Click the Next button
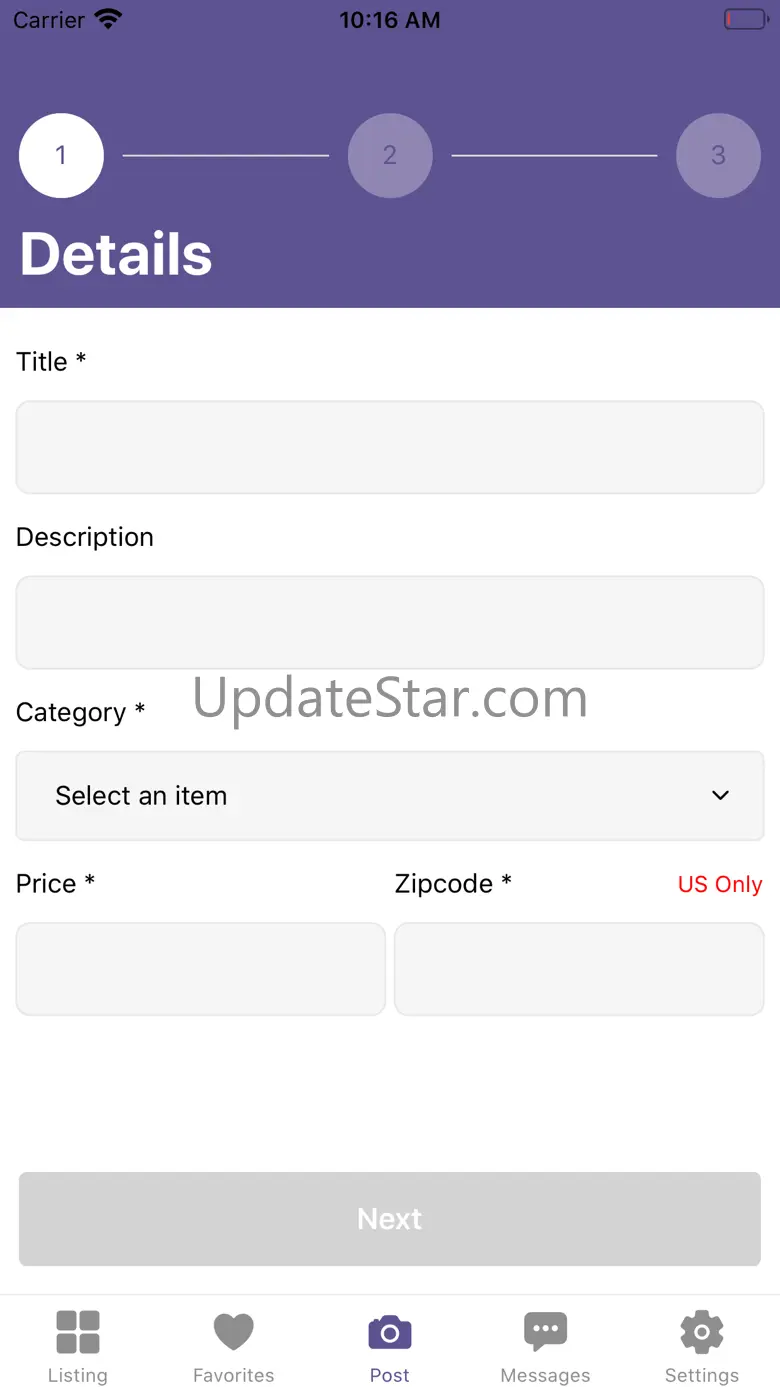 coord(390,1219)
